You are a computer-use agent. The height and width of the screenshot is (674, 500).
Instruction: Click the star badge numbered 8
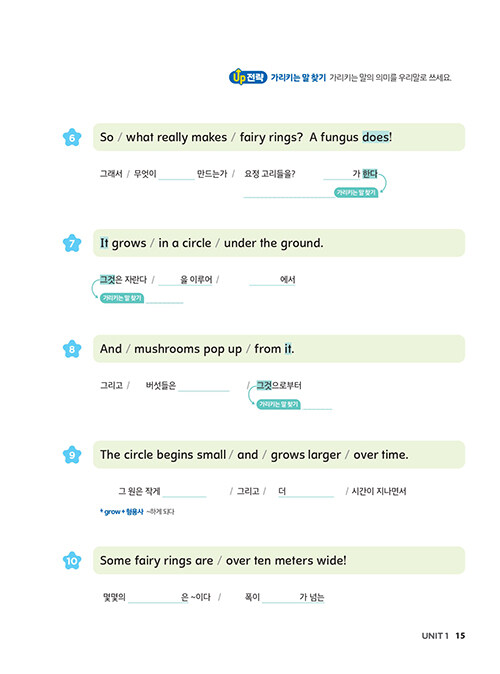click(72, 349)
